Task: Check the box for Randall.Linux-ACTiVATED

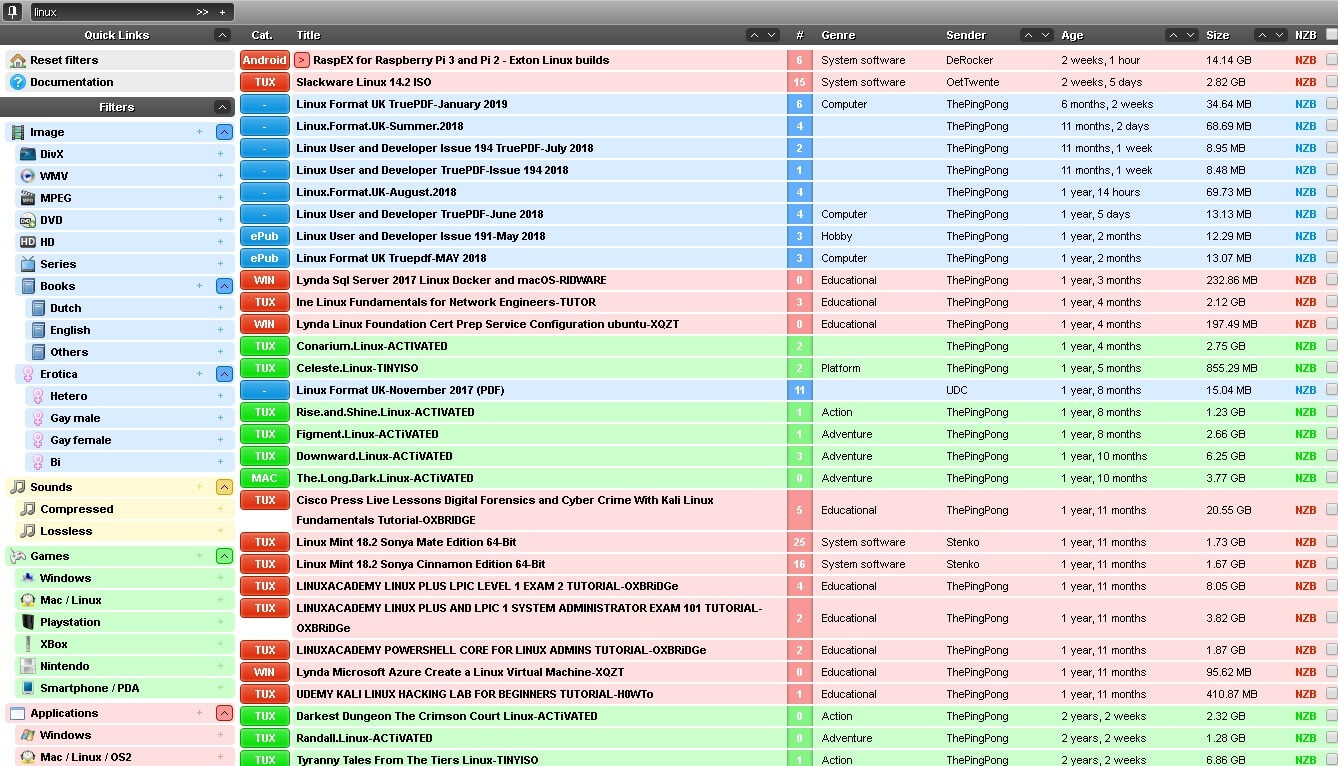Action: click(x=1331, y=738)
